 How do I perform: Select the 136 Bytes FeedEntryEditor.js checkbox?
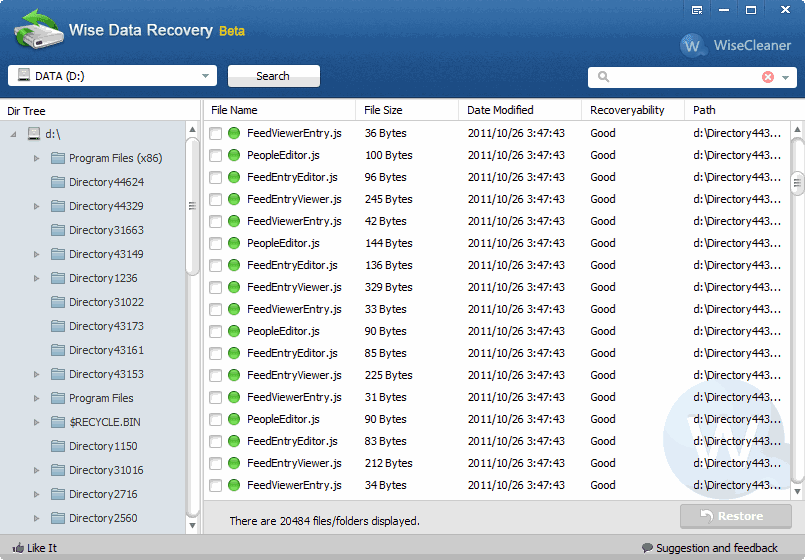(216, 265)
